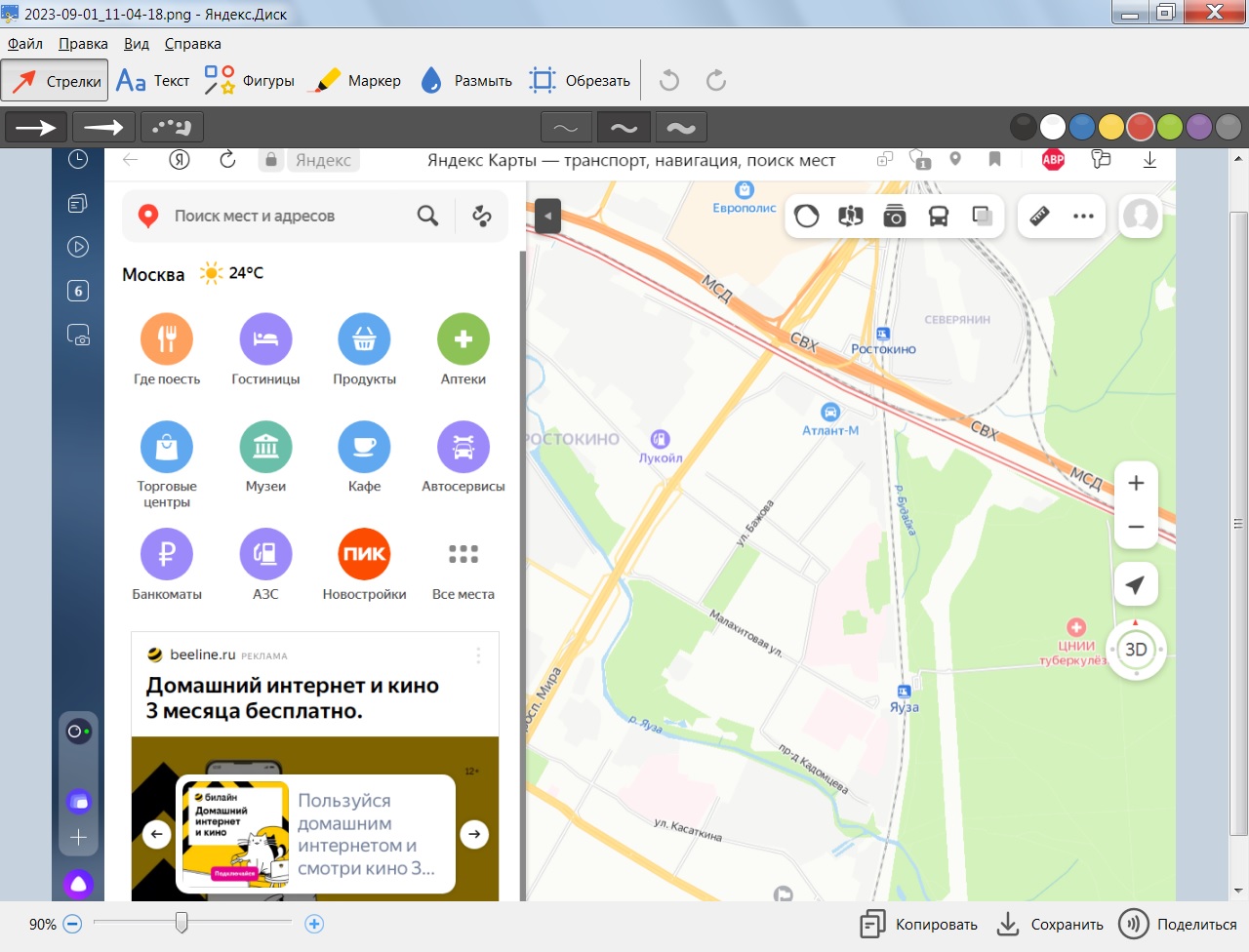Open the Справка menu
The image size is (1249, 952).
[192, 44]
